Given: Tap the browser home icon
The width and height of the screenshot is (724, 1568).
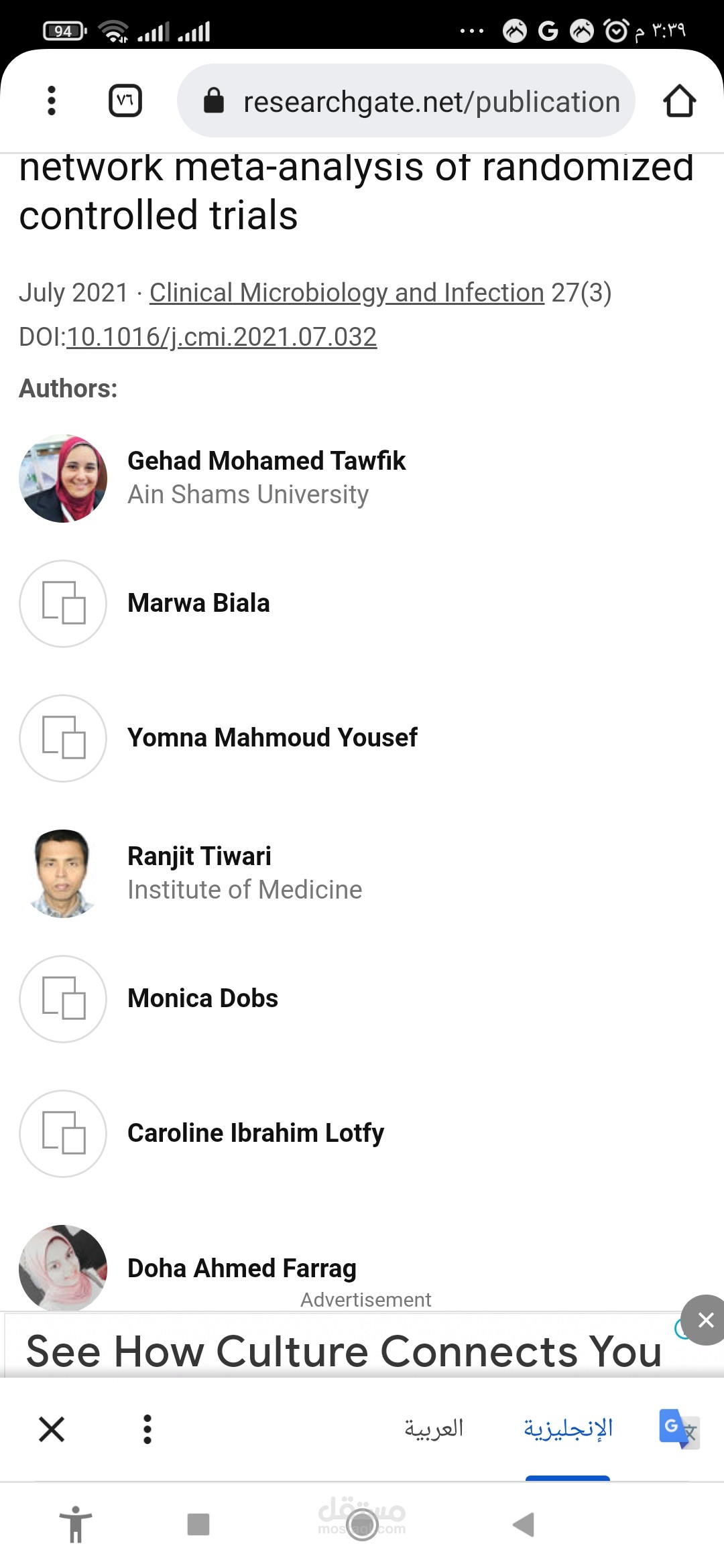Looking at the screenshot, I should tap(679, 101).
